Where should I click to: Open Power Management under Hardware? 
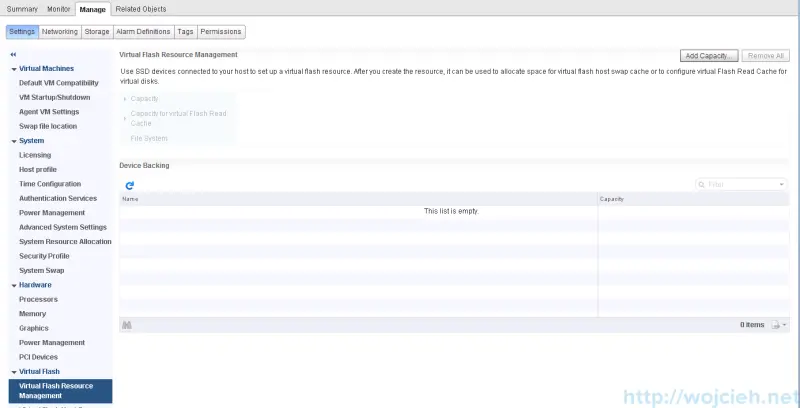tap(52, 343)
